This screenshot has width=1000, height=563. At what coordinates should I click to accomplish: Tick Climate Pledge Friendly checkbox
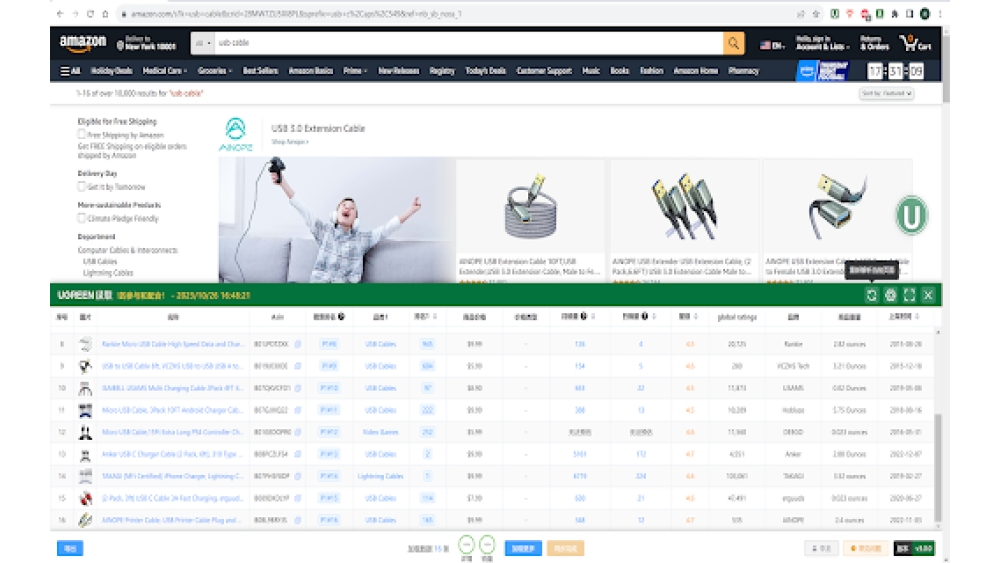tap(82, 218)
